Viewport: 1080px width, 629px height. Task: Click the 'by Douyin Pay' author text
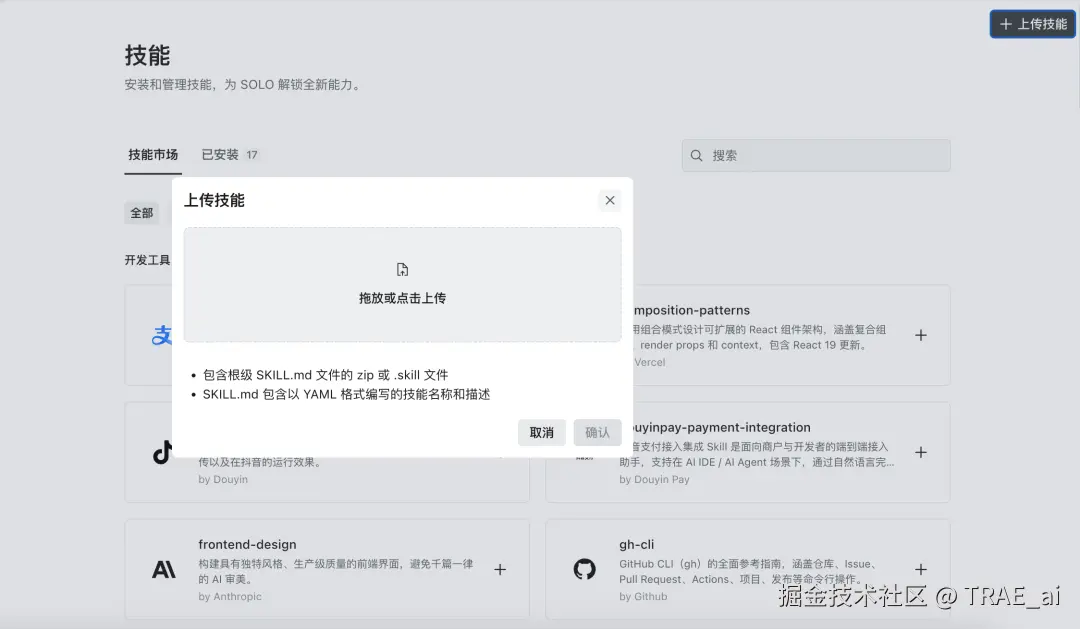point(654,480)
